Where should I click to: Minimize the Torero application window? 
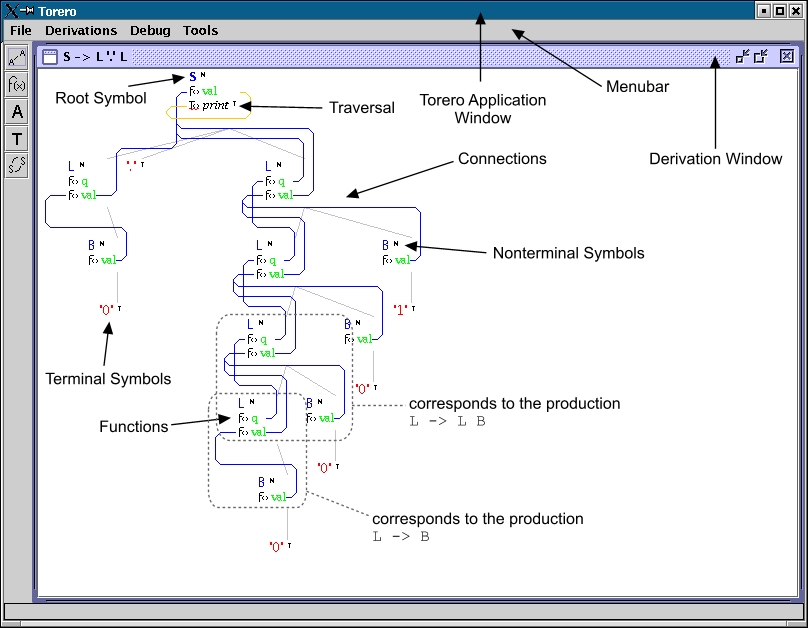coord(764,10)
